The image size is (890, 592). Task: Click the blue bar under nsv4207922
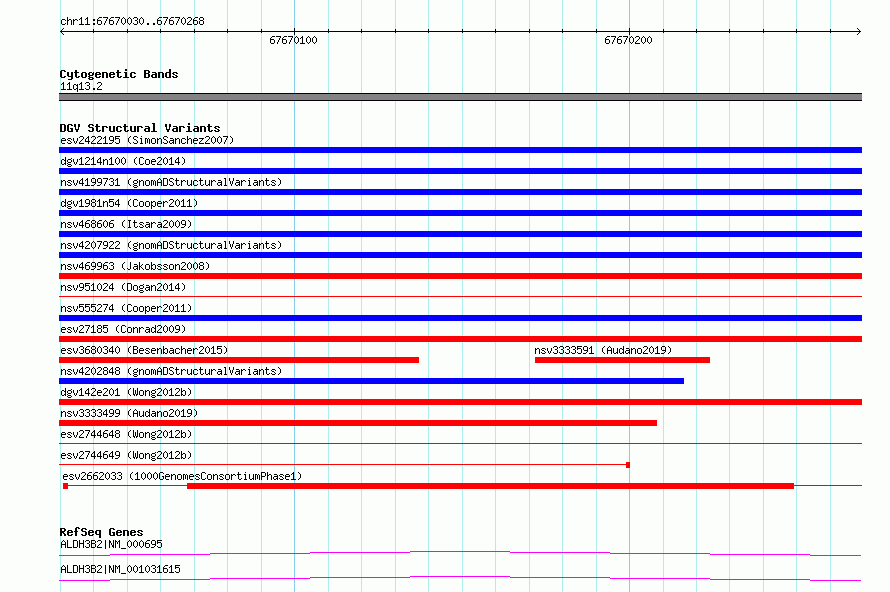(x=460, y=255)
